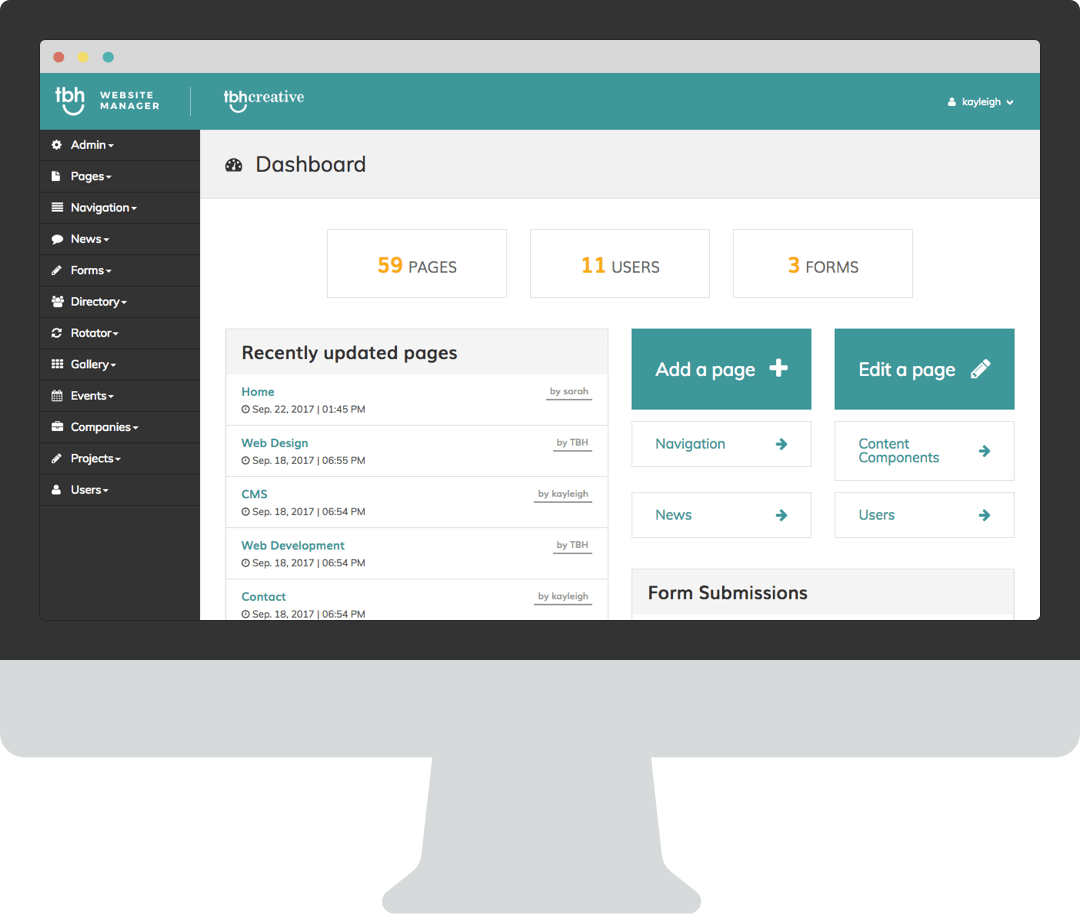The height and width of the screenshot is (914, 1080).
Task: Click the Events calendar icon in sidebar
Action: point(57,396)
